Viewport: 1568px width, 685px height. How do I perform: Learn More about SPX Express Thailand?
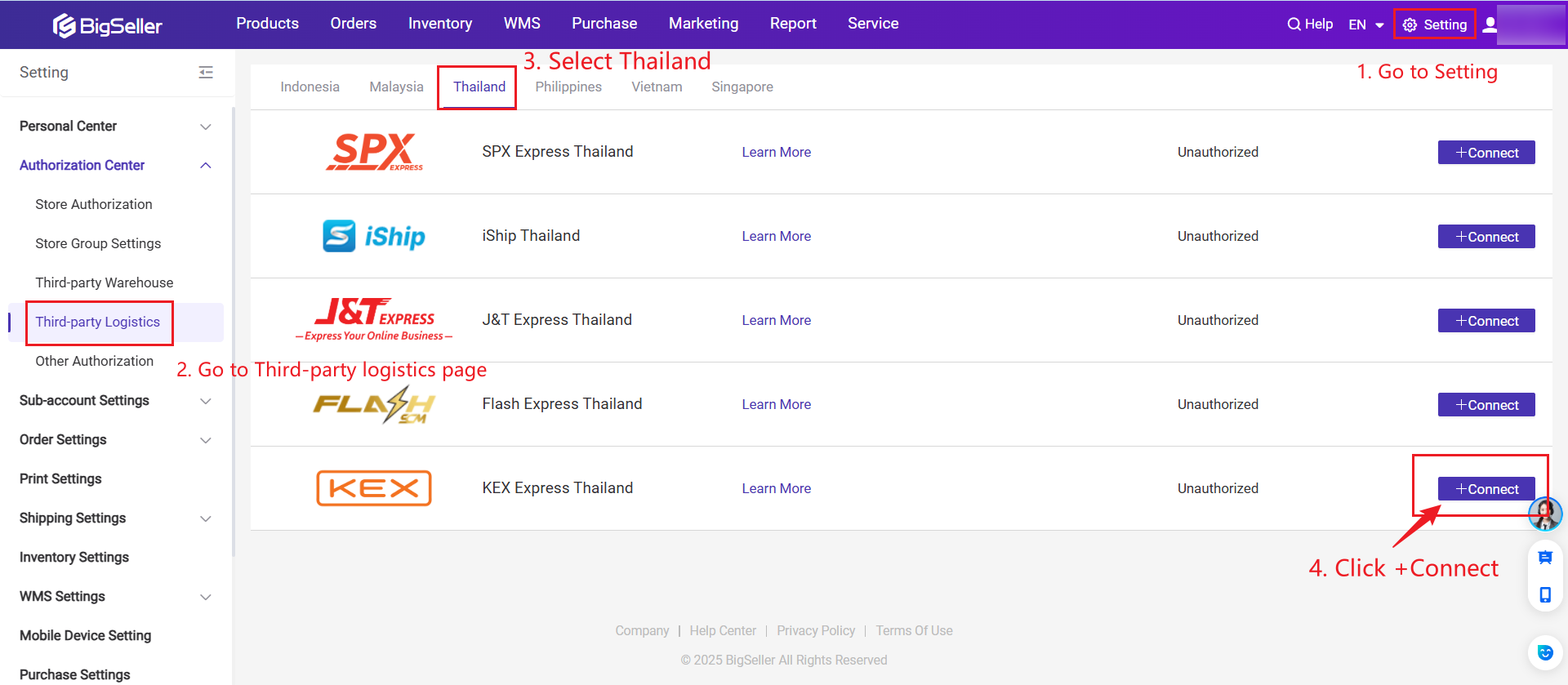pos(777,152)
